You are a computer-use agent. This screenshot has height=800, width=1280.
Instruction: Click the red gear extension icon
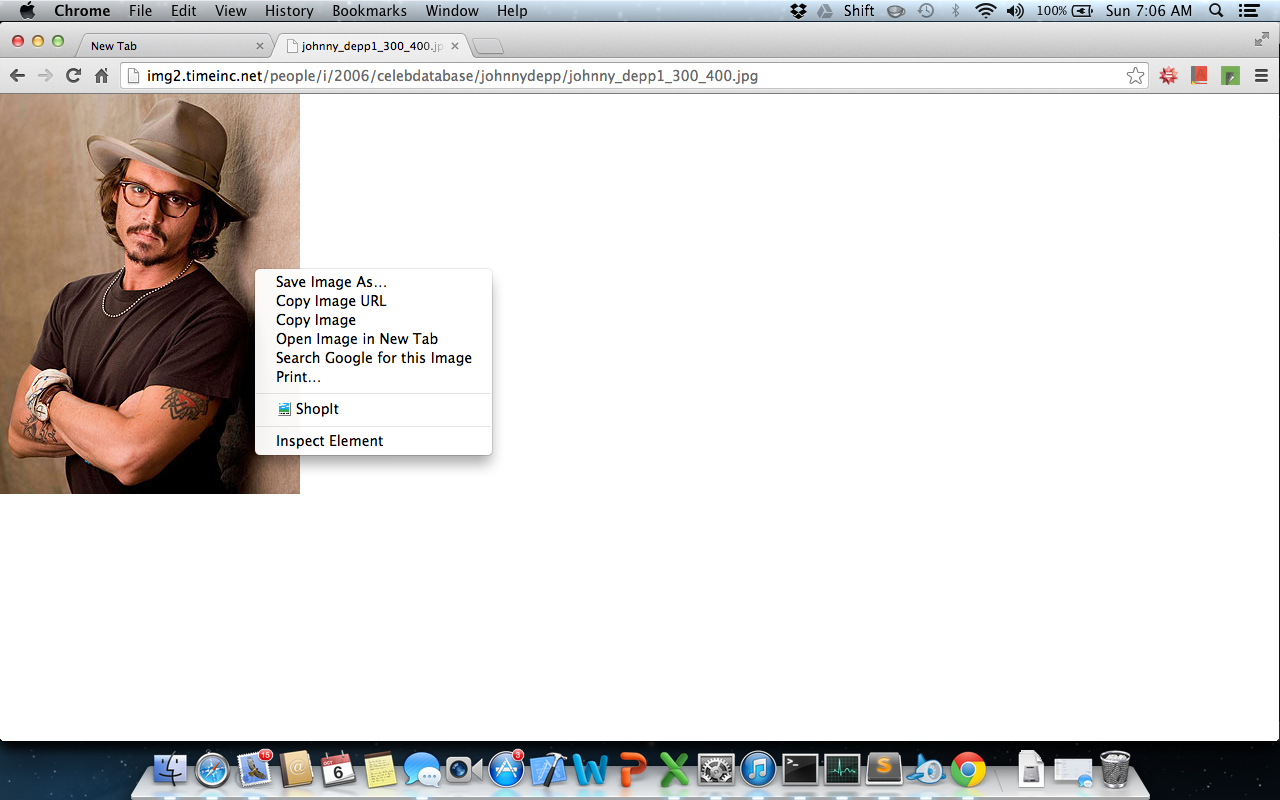(x=1168, y=76)
